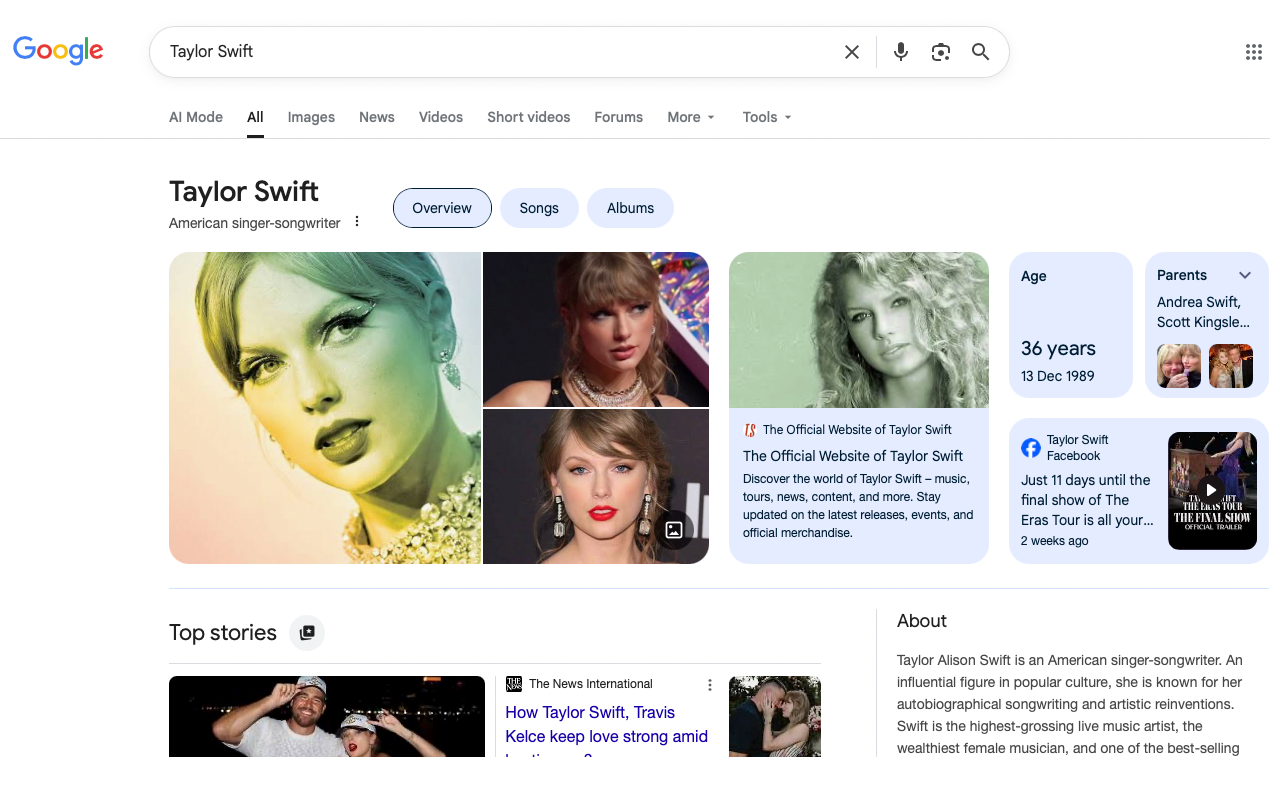The image size is (1280, 800).
Task: Click the About heading
Action: (922, 621)
